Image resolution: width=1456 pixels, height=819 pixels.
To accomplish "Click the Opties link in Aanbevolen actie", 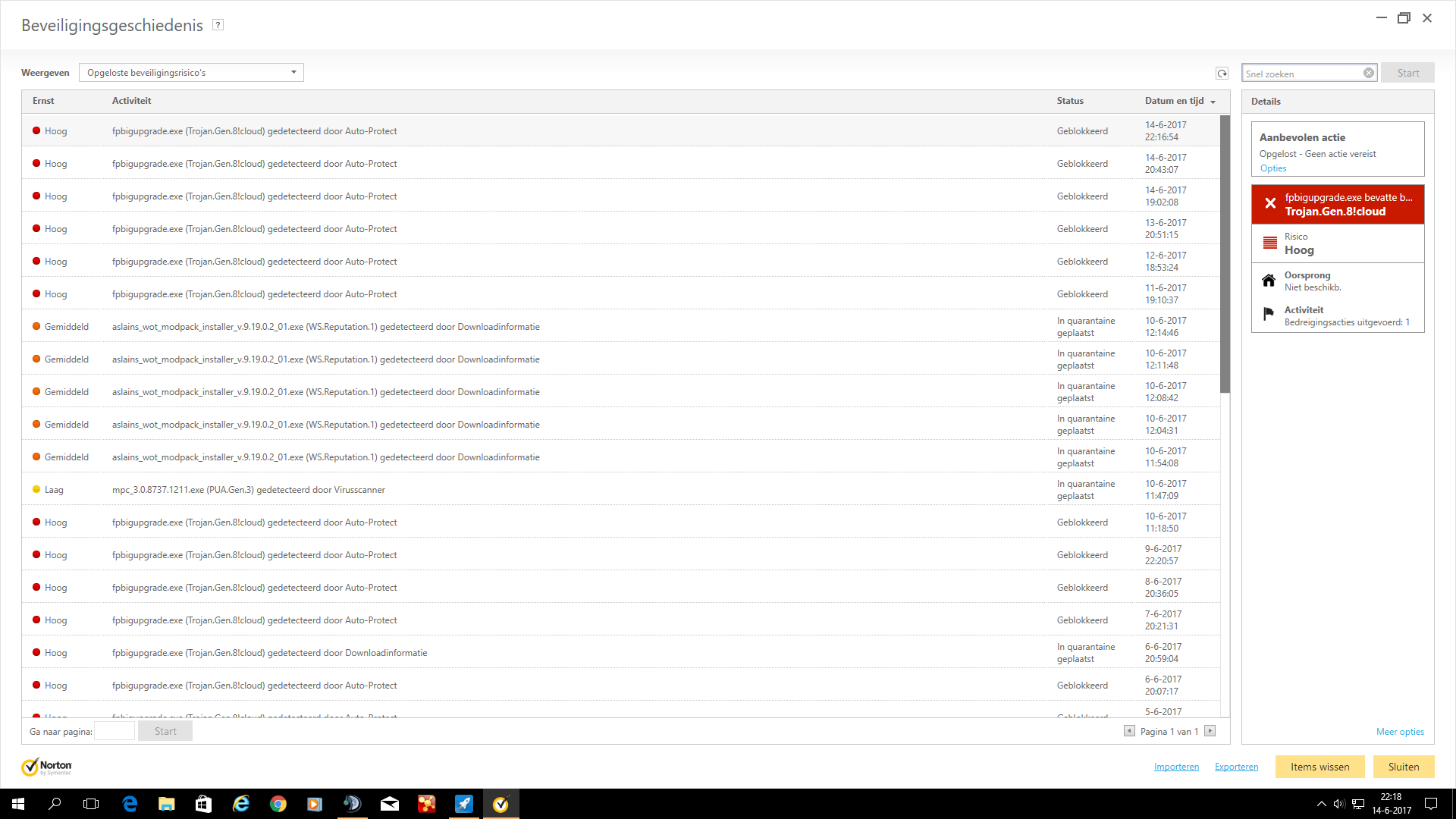I will (1273, 168).
